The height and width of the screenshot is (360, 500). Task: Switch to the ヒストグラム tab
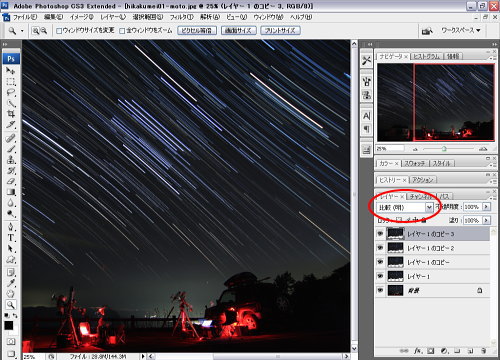click(427, 56)
